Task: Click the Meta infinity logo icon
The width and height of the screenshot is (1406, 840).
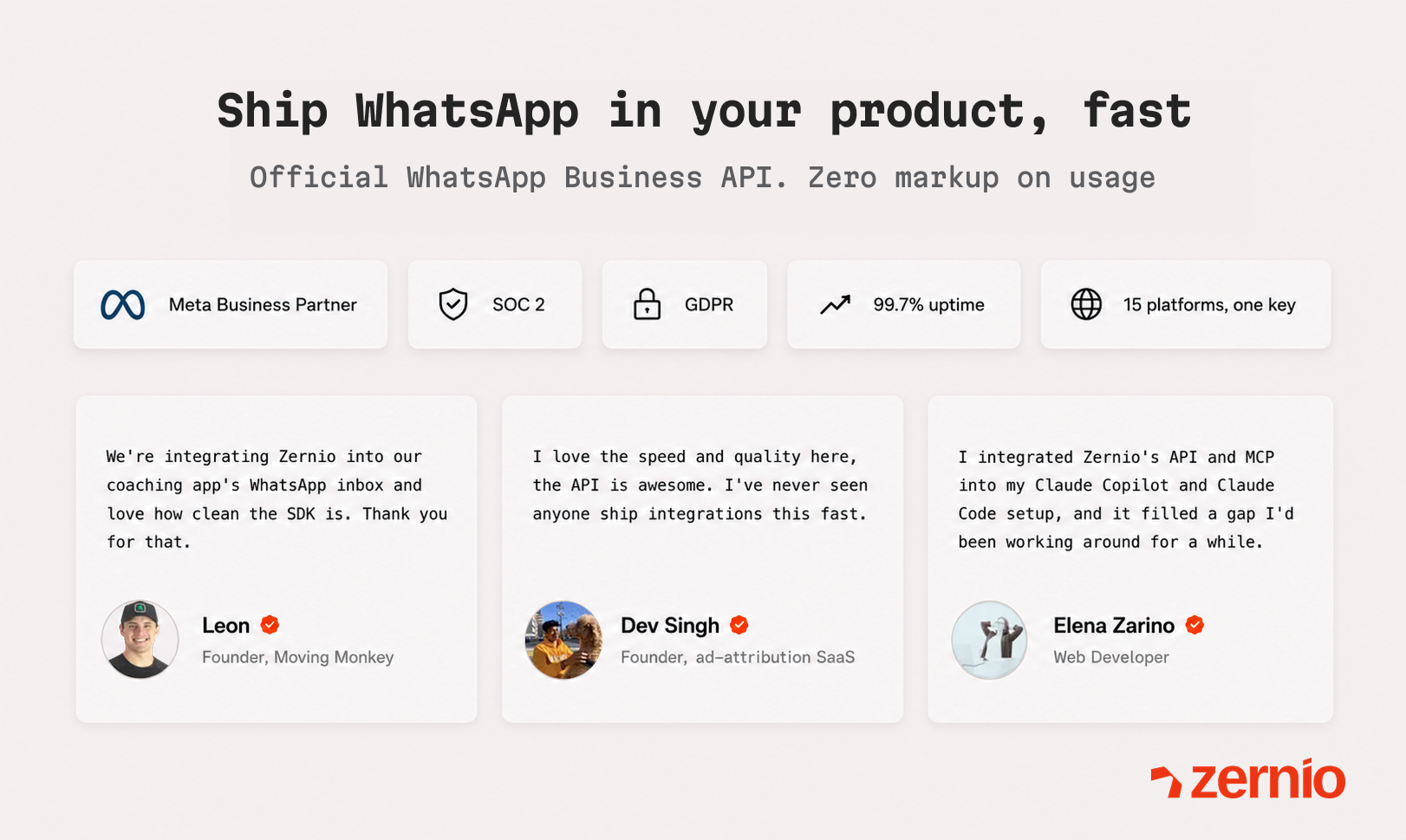Action: pos(123,305)
